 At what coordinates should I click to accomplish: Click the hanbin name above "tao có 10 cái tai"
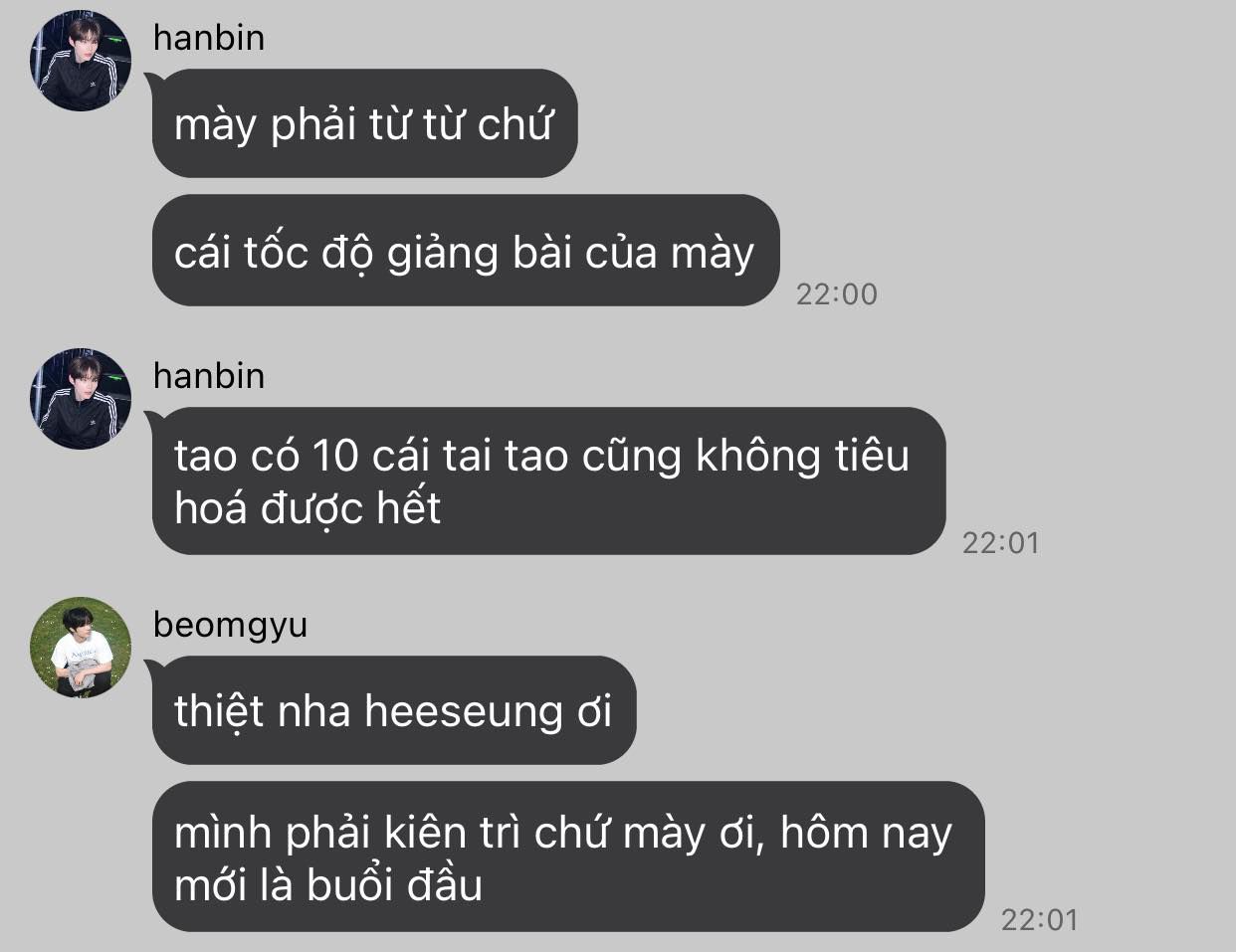(209, 376)
